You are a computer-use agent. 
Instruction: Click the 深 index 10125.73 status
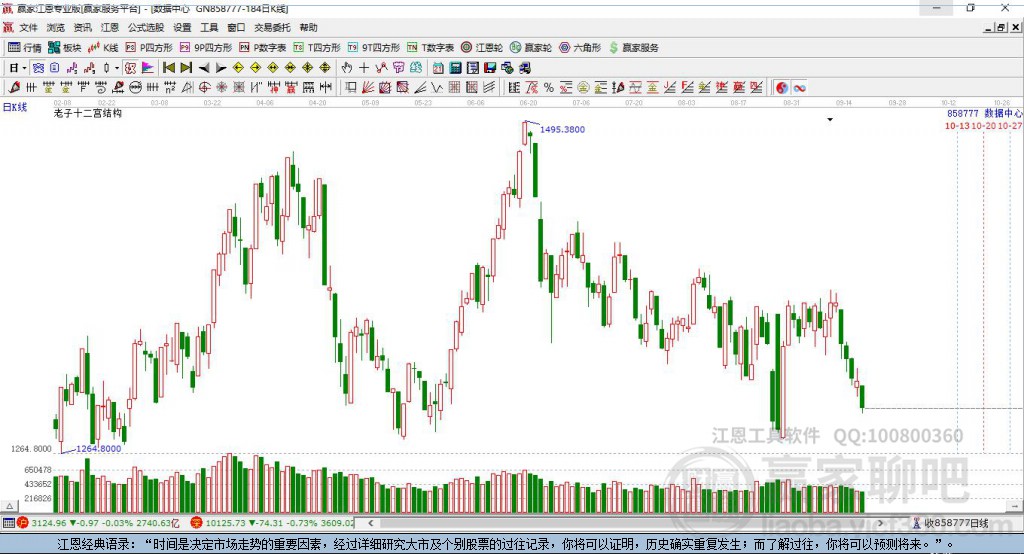272,523
